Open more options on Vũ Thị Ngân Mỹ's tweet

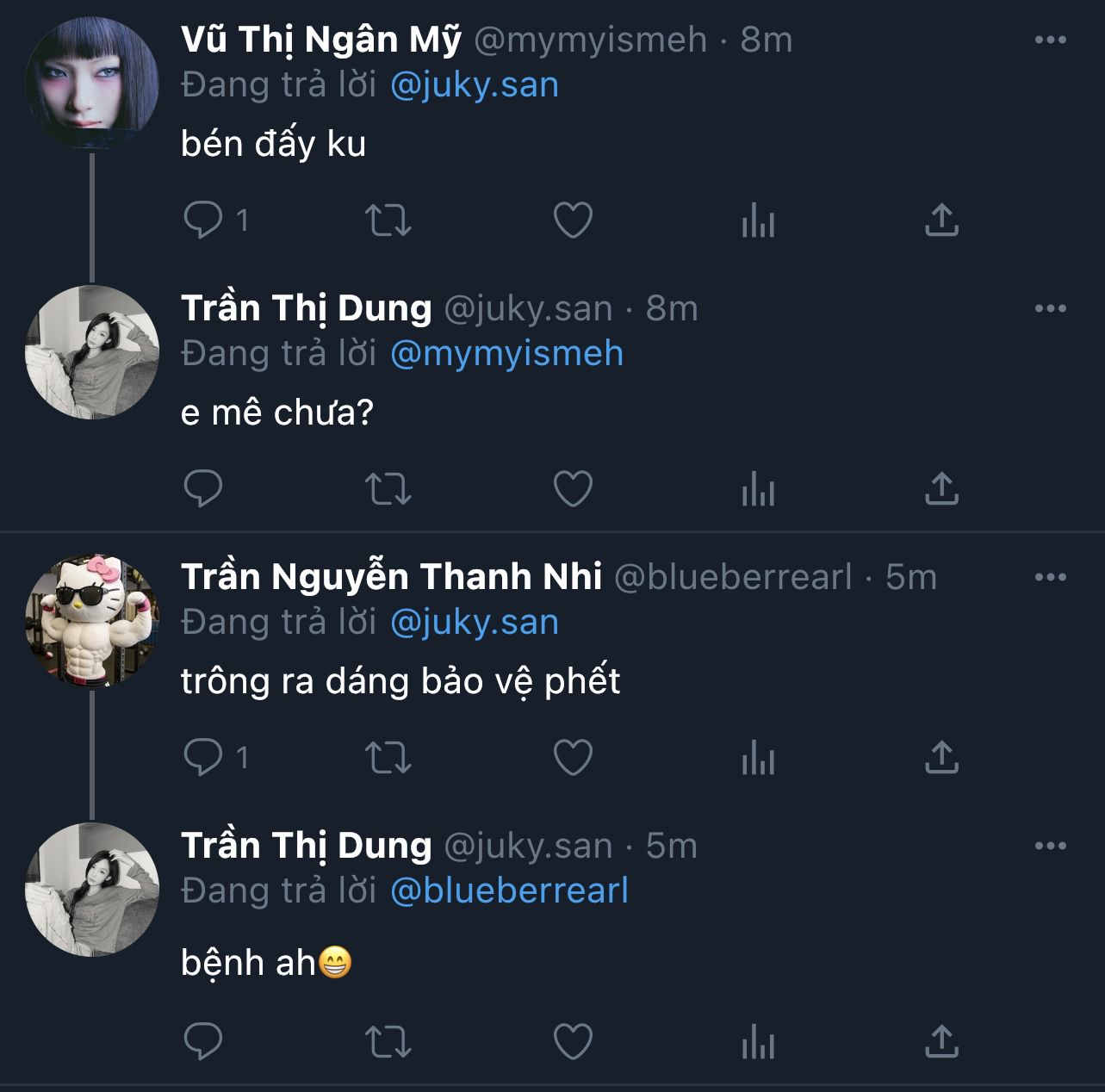(1050, 40)
